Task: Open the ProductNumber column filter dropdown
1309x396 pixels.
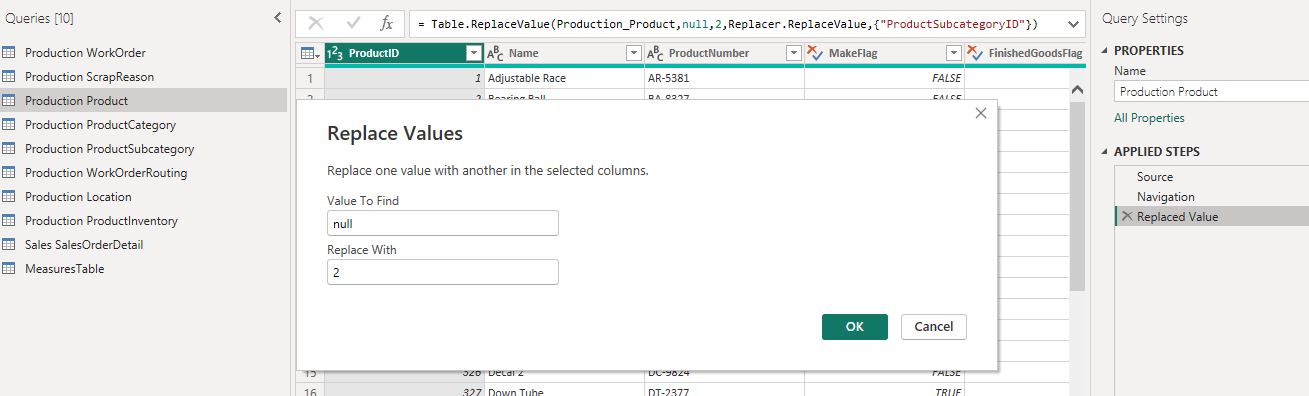Action: (x=794, y=53)
